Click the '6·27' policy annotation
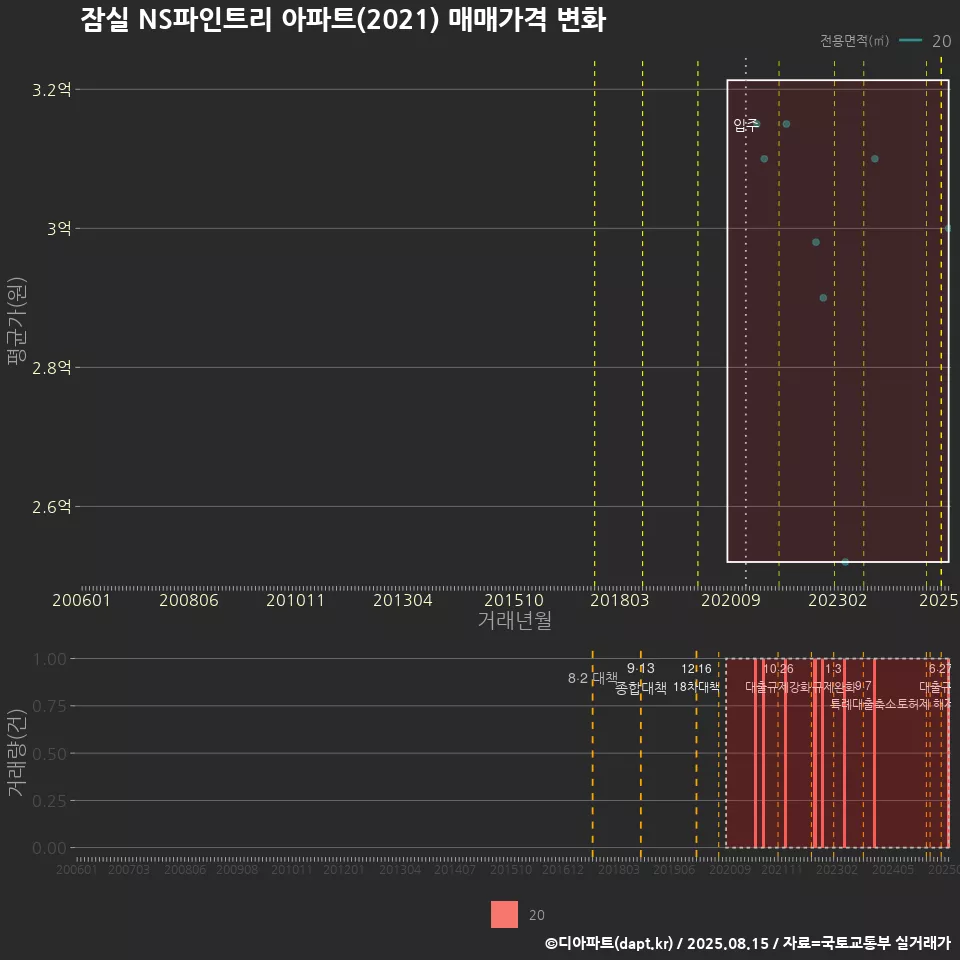 click(940, 669)
